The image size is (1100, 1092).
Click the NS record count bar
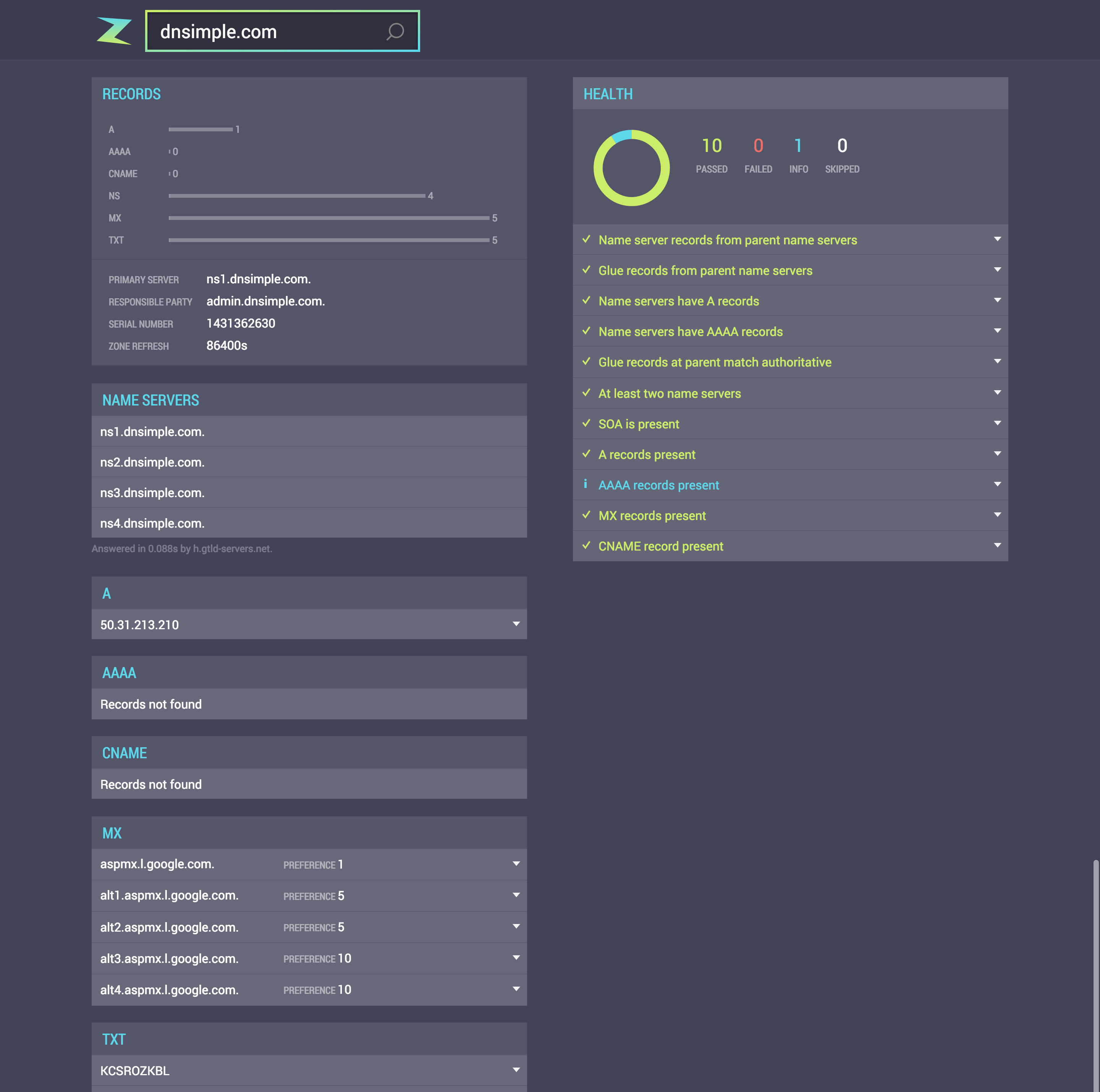297,196
